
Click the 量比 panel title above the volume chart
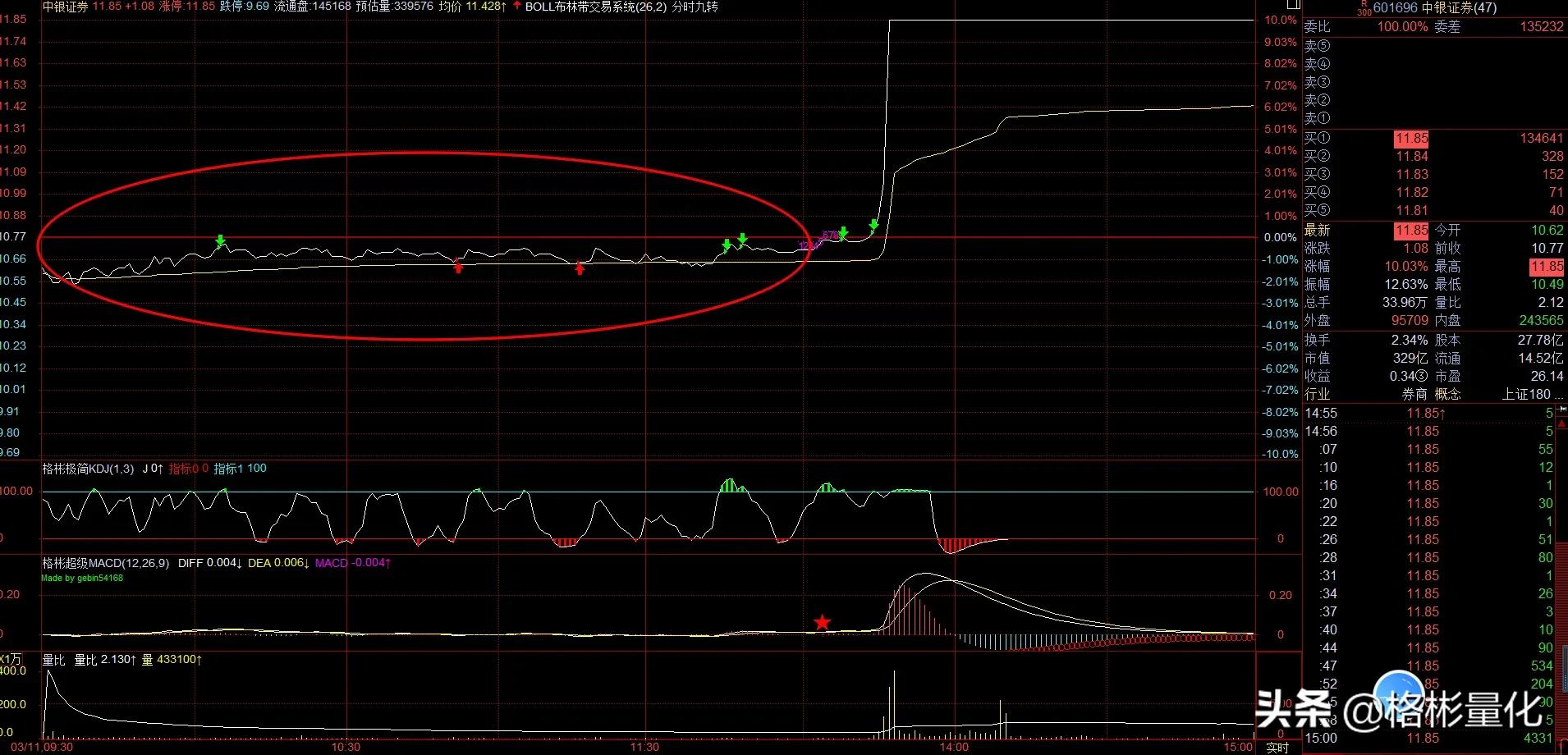(x=53, y=660)
